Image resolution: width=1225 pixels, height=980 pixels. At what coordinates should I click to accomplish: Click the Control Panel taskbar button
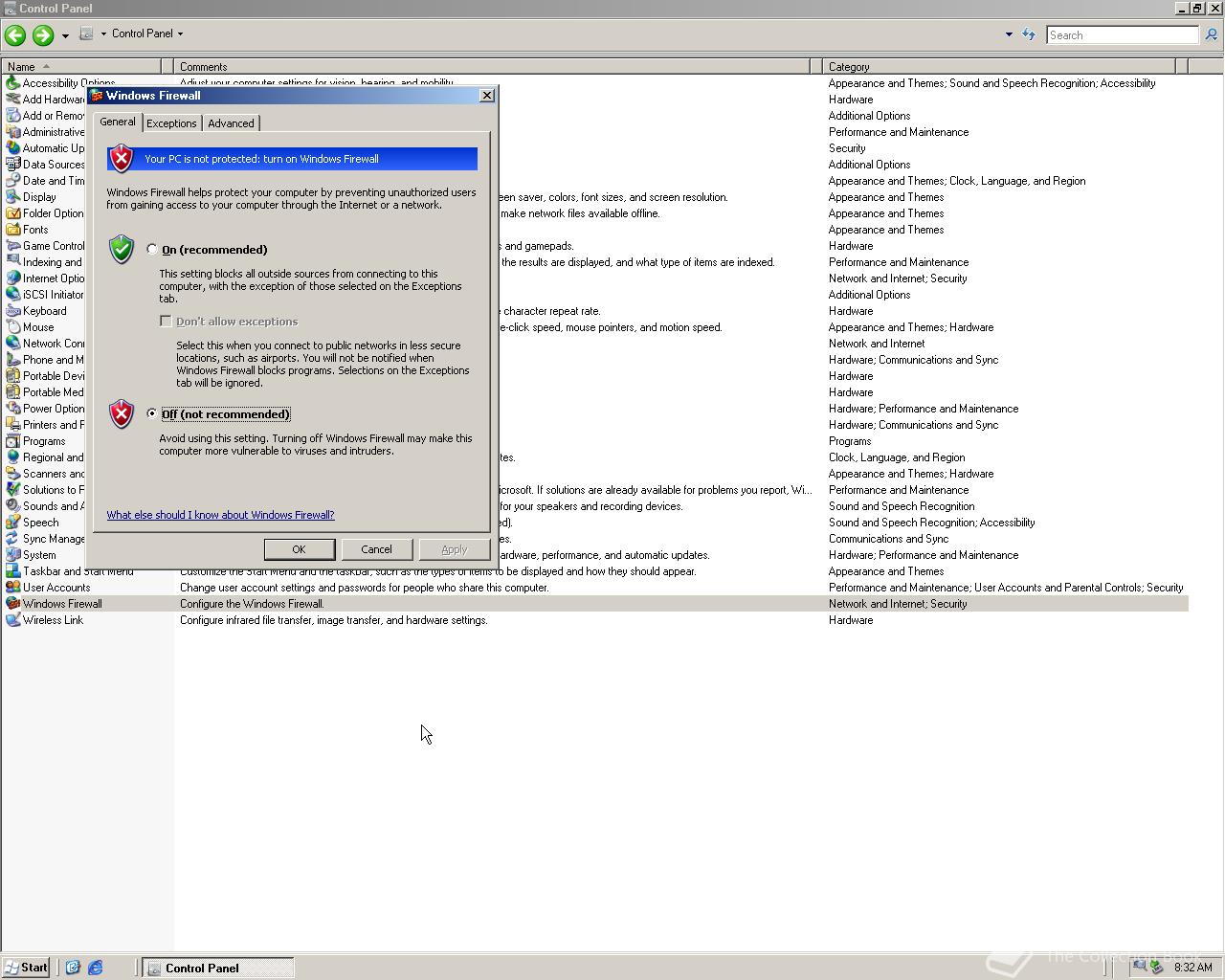[x=218, y=968]
